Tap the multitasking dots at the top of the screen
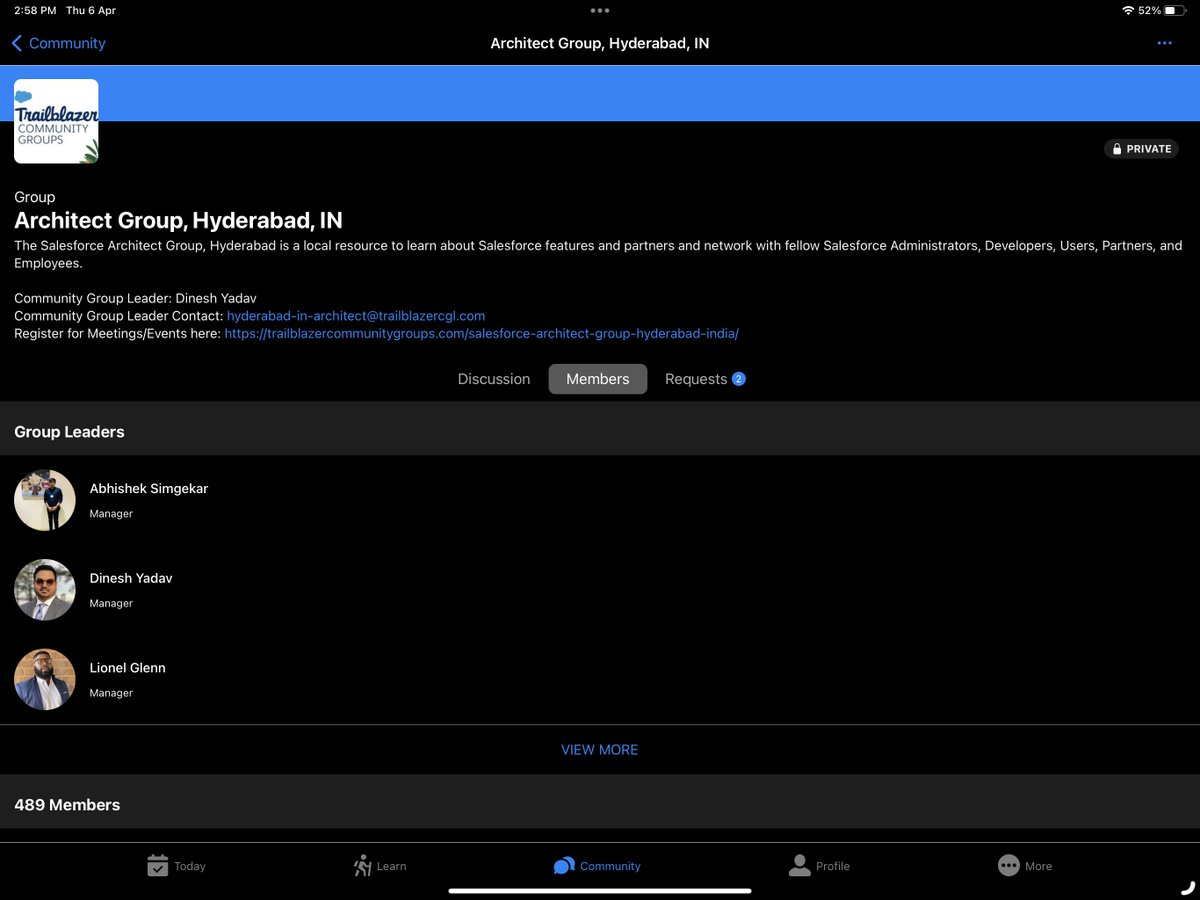The height and width of the screenshot is (900, 1200). 600,10
